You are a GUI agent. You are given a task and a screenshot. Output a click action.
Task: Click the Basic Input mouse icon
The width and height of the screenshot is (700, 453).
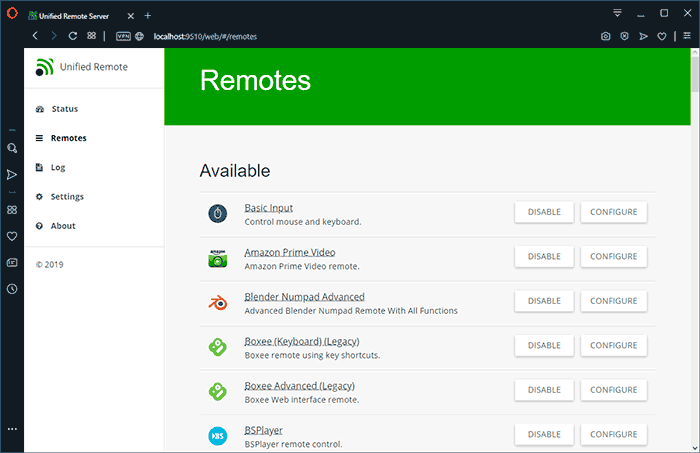(x=218, y=213)
